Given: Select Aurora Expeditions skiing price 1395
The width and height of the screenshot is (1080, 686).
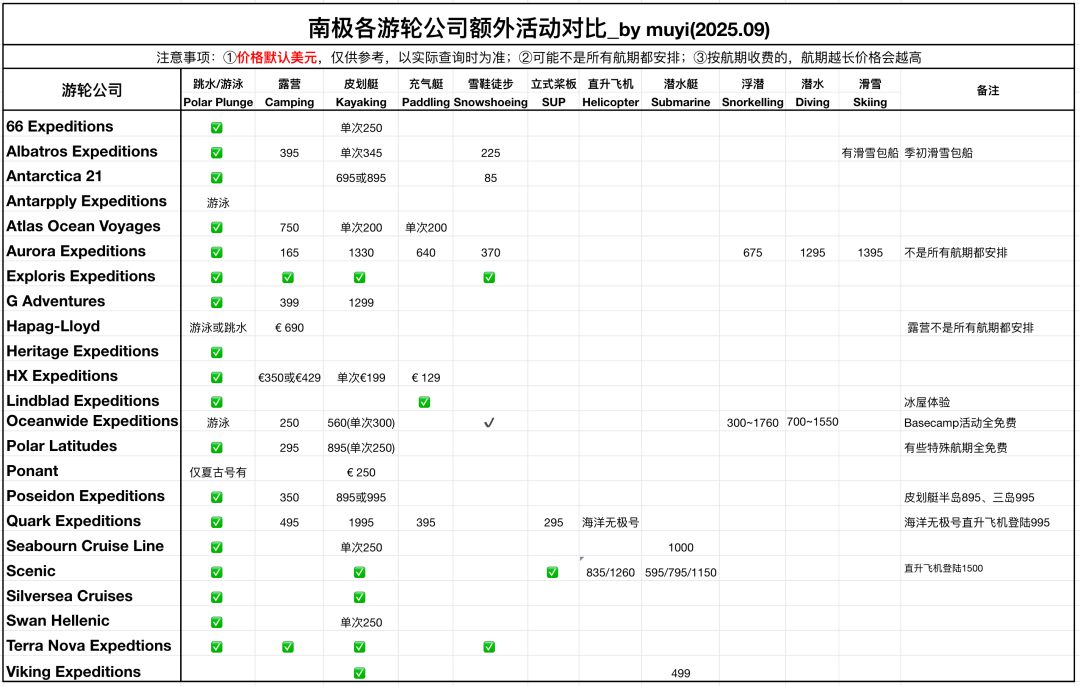Looking at the screenshot, I should [x=870, y=253].
